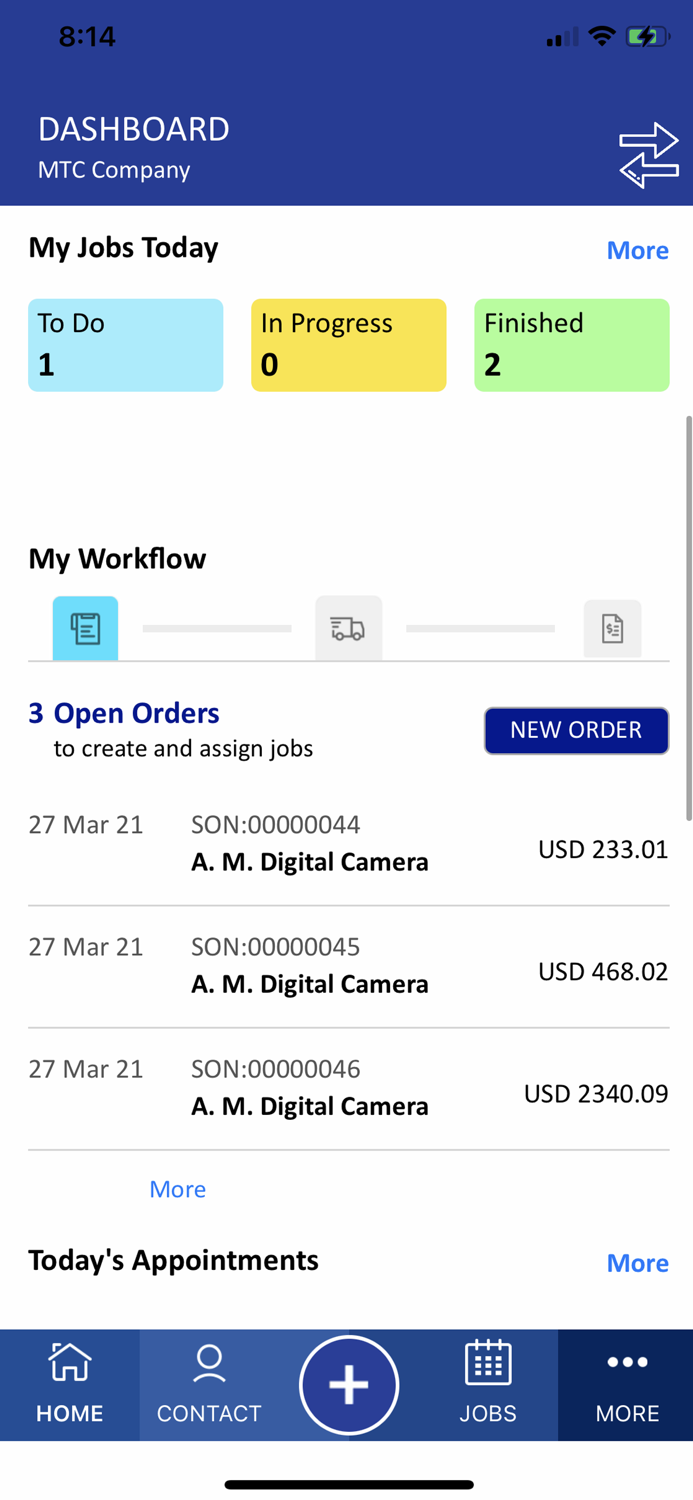Create an order with NEW ORDER button
The width and height of the screenshot is (693, 1500).
click(576, 730)
